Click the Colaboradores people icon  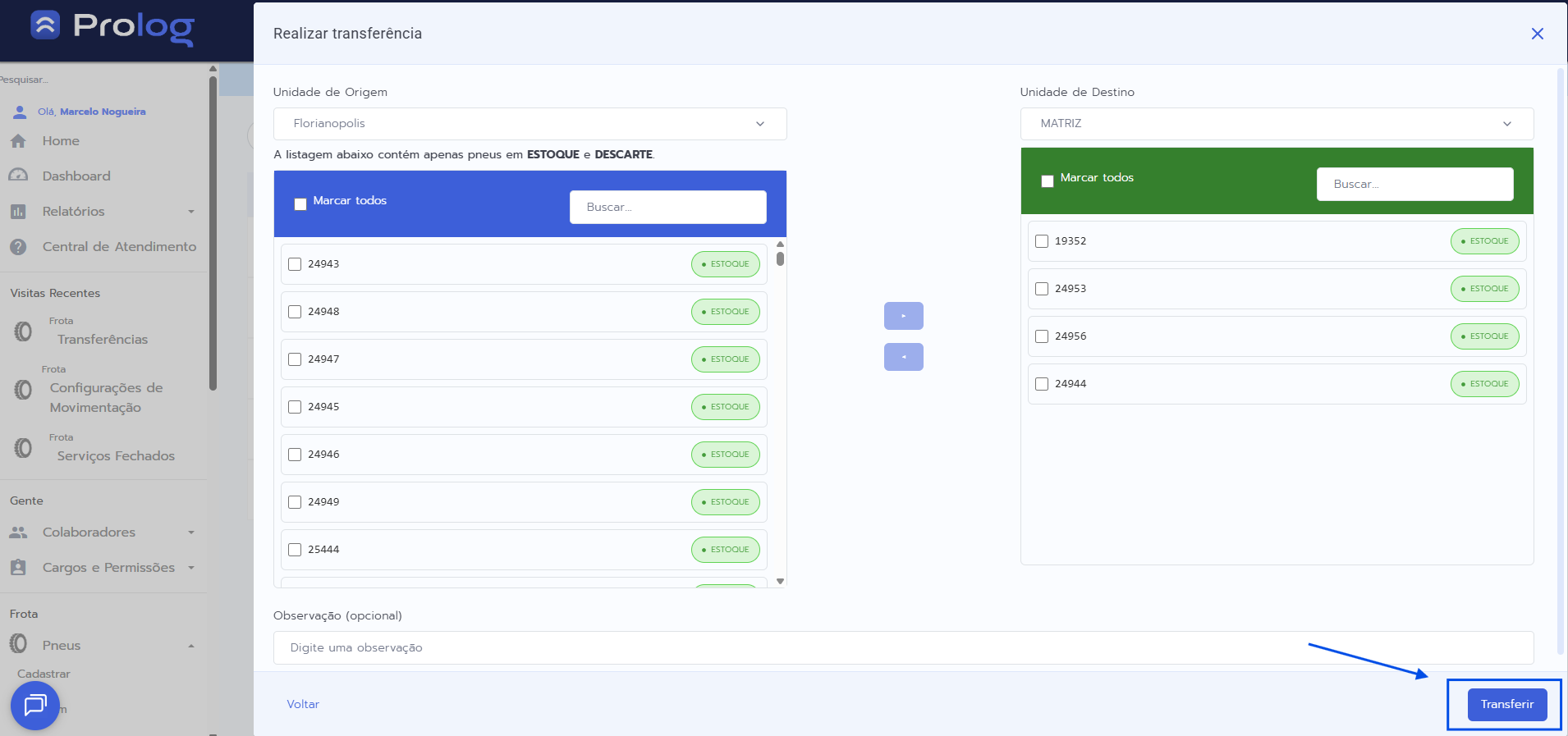point(18,533)
